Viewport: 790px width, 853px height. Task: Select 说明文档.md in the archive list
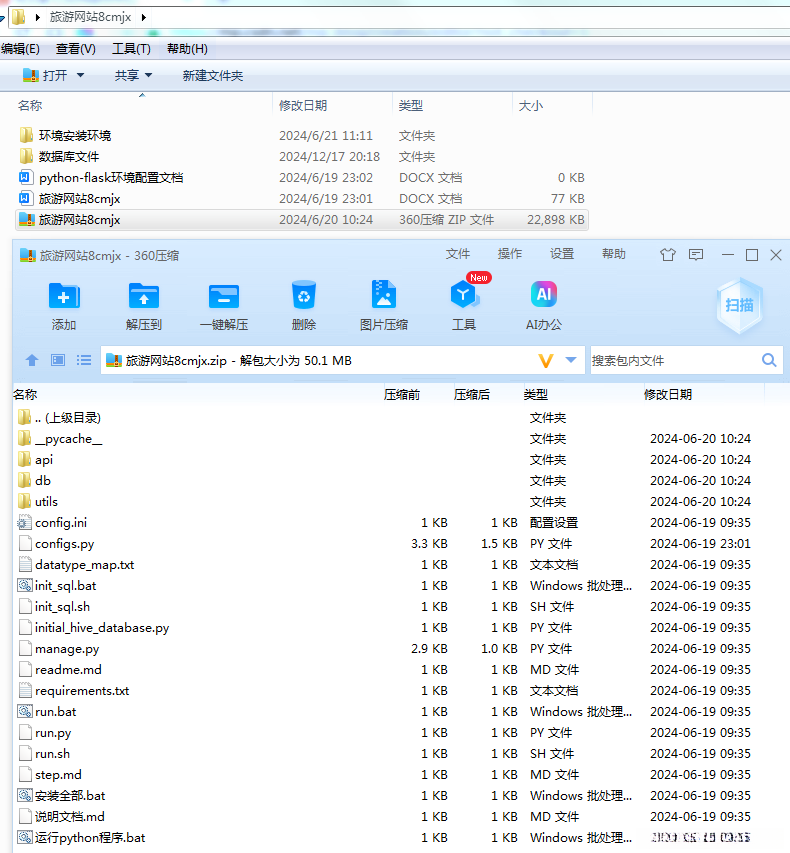pos(389,817)
